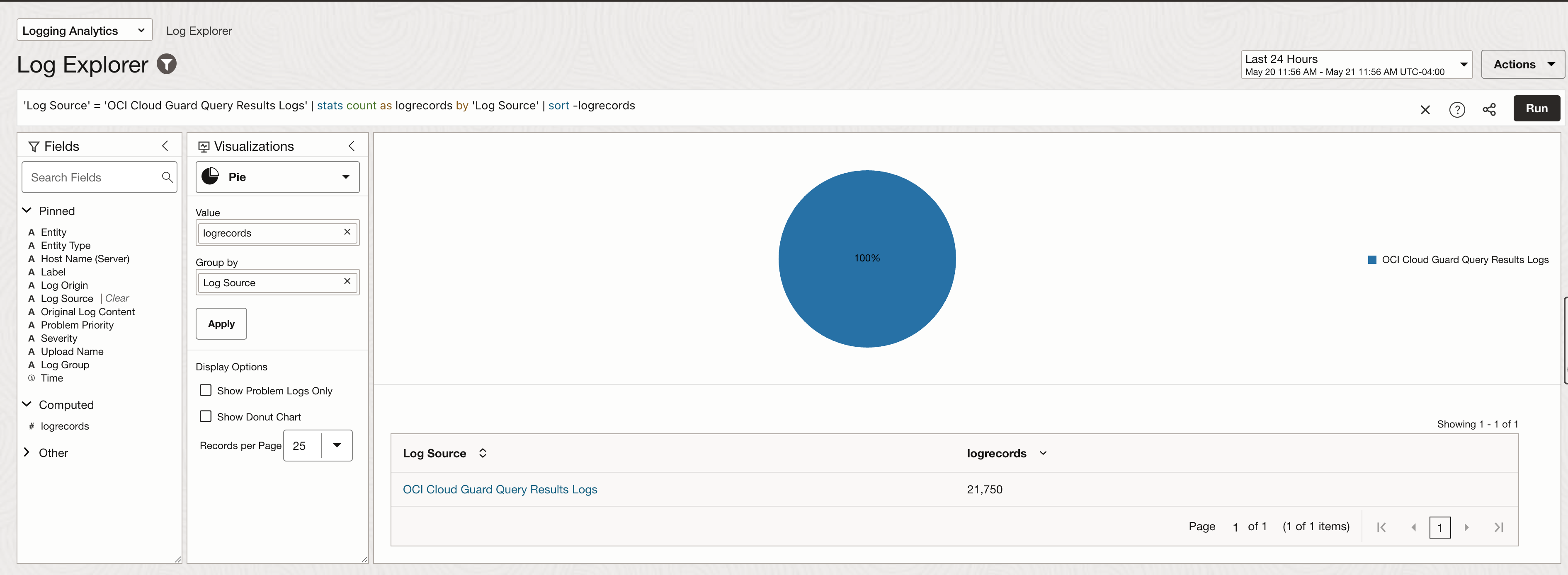Open OCI Cloud Guard Query Results Logs link
Viewport: 1568px width, 575px height.
point(500,489)
